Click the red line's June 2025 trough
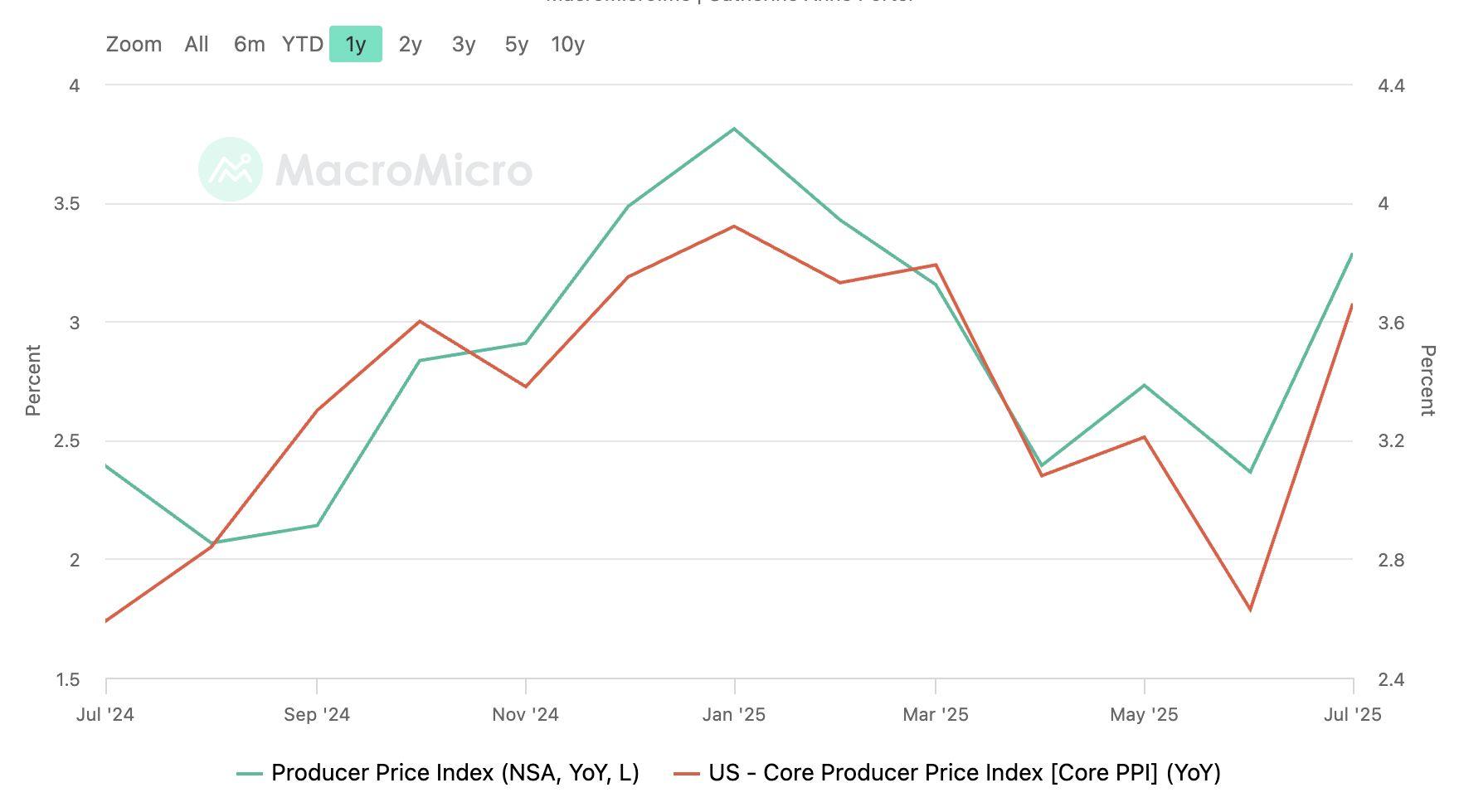1459x812 pixels. click(x=1250, y=610)
